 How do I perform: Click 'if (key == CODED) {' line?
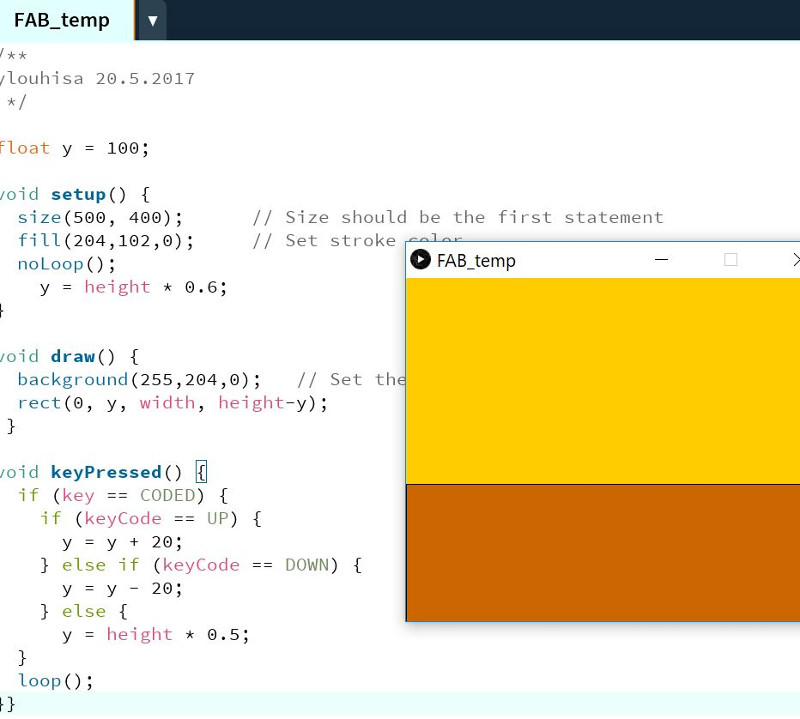123,495
